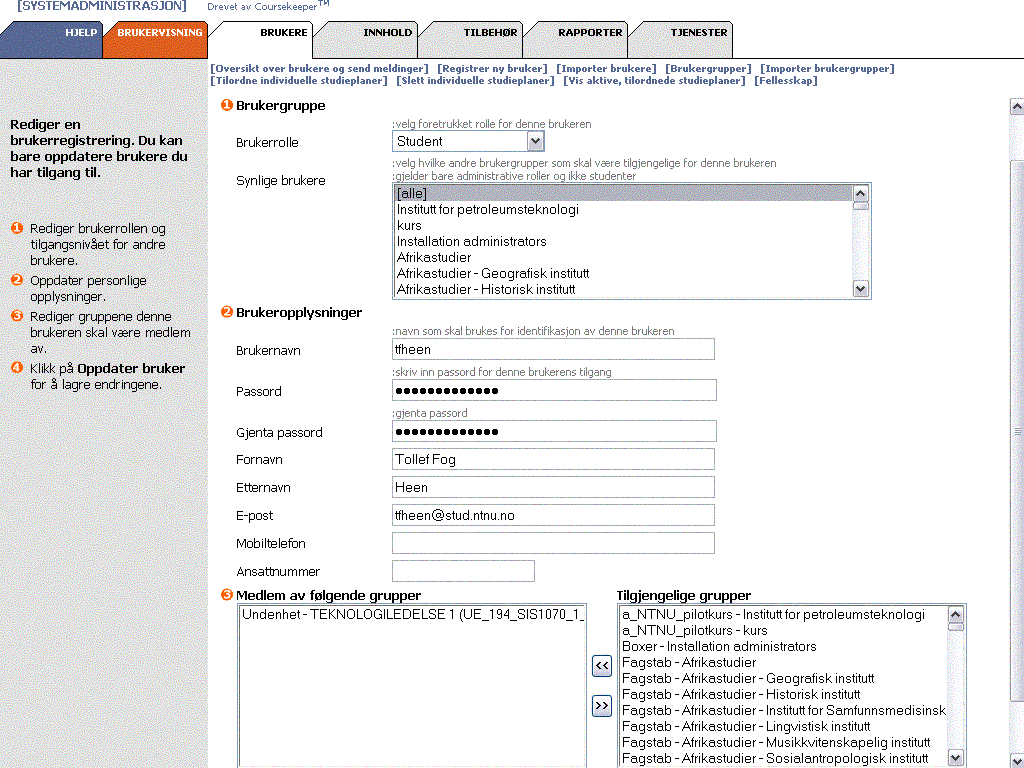Select Undenhet - TEKNOLOGILEDELSE 1 group
The height and width of the screenshot is (768, 1024).
pos(412,615)
